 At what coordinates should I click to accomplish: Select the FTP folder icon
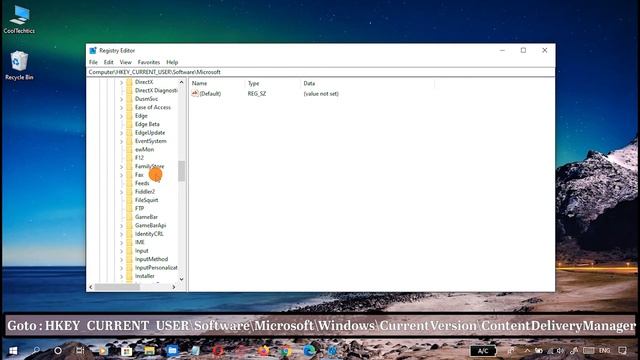(129, 209)
